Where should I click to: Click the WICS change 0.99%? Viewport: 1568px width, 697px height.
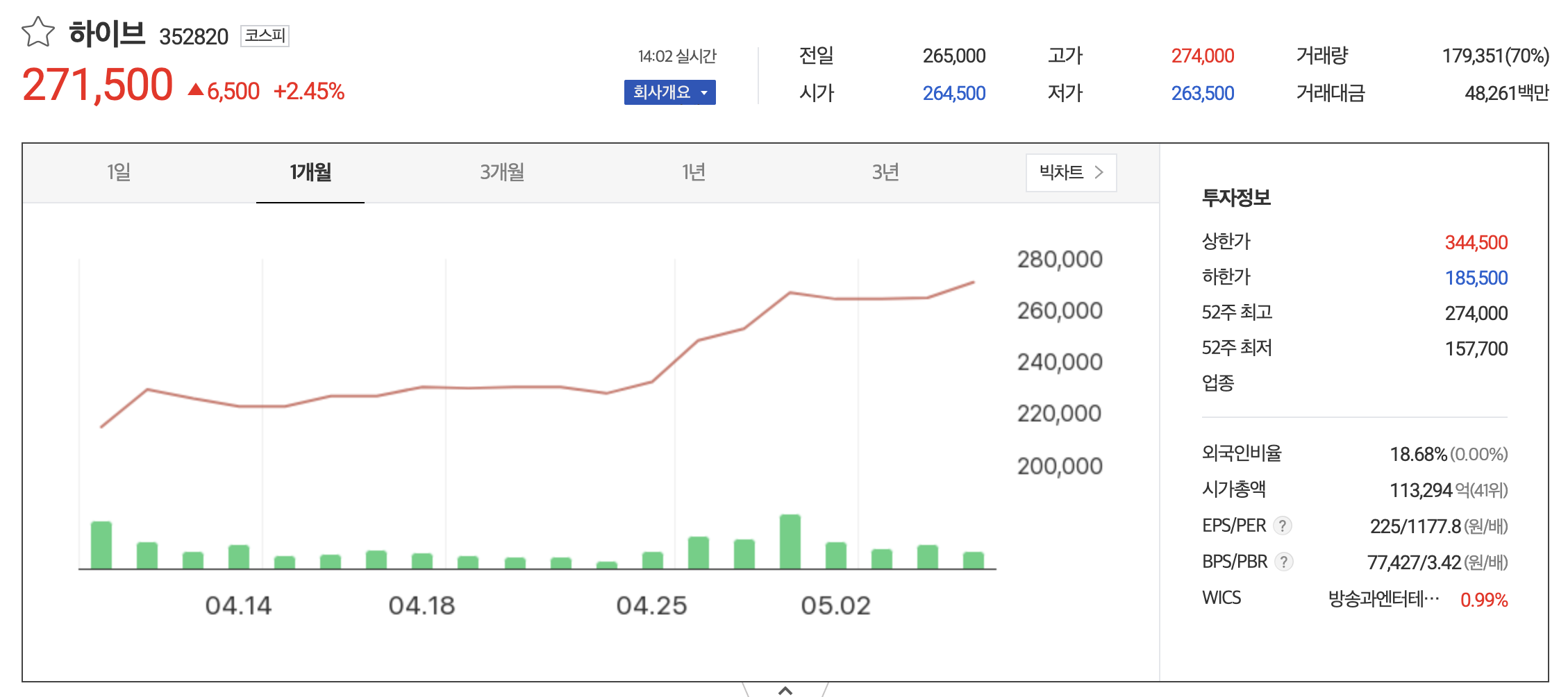point(1484,600)
